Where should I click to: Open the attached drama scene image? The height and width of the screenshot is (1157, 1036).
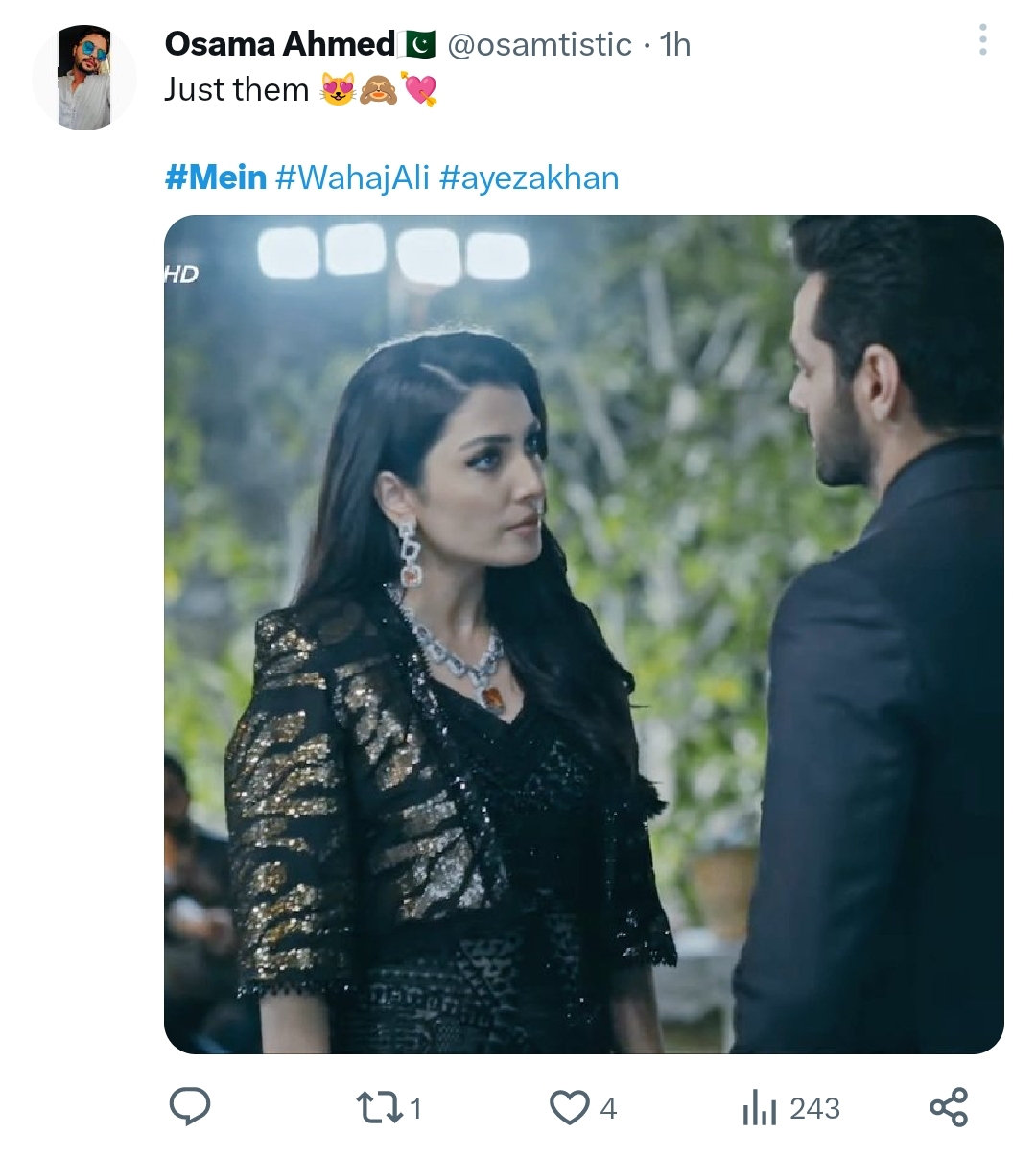(583, 633)
